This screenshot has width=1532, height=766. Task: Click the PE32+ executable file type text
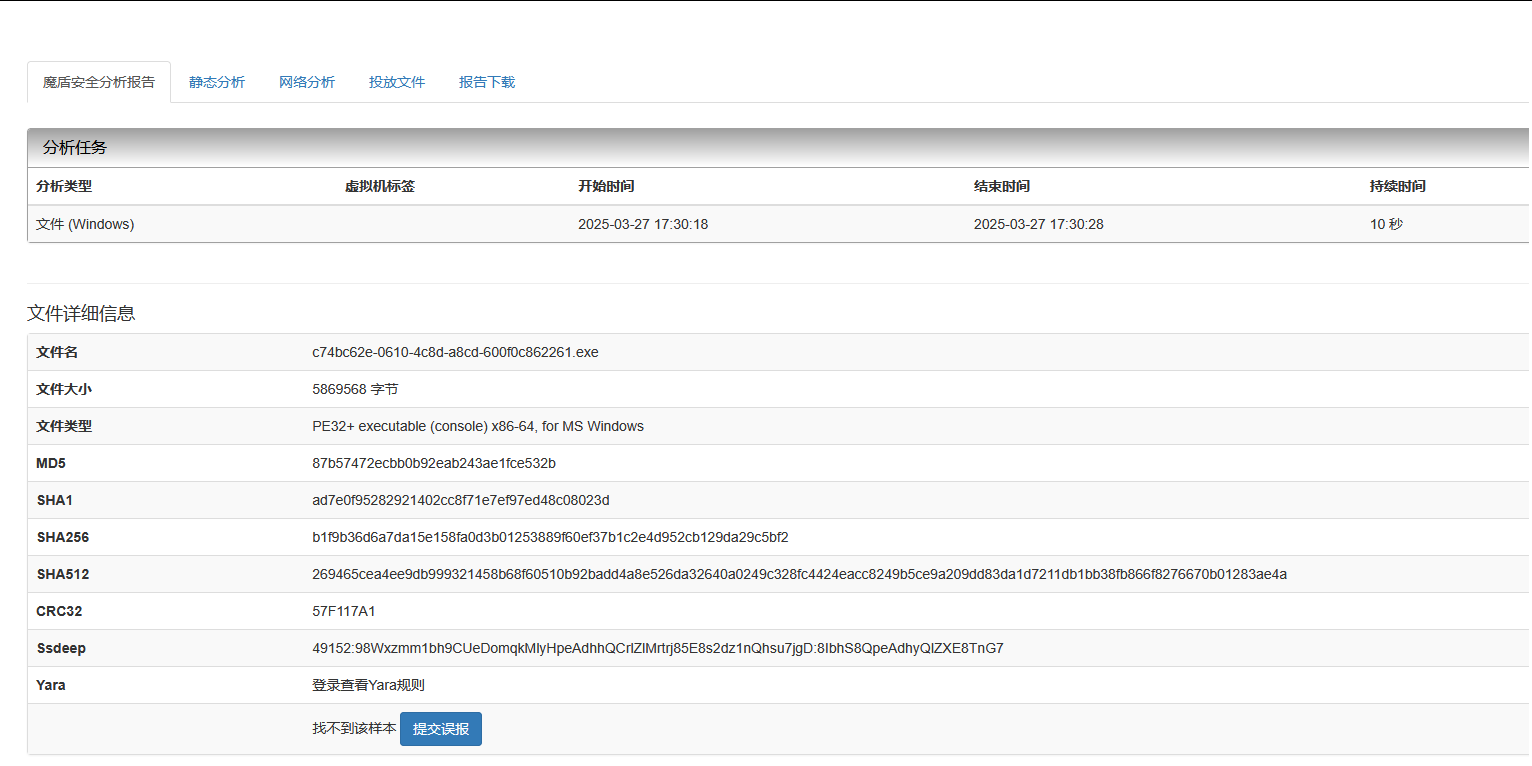tap(478, 426)
